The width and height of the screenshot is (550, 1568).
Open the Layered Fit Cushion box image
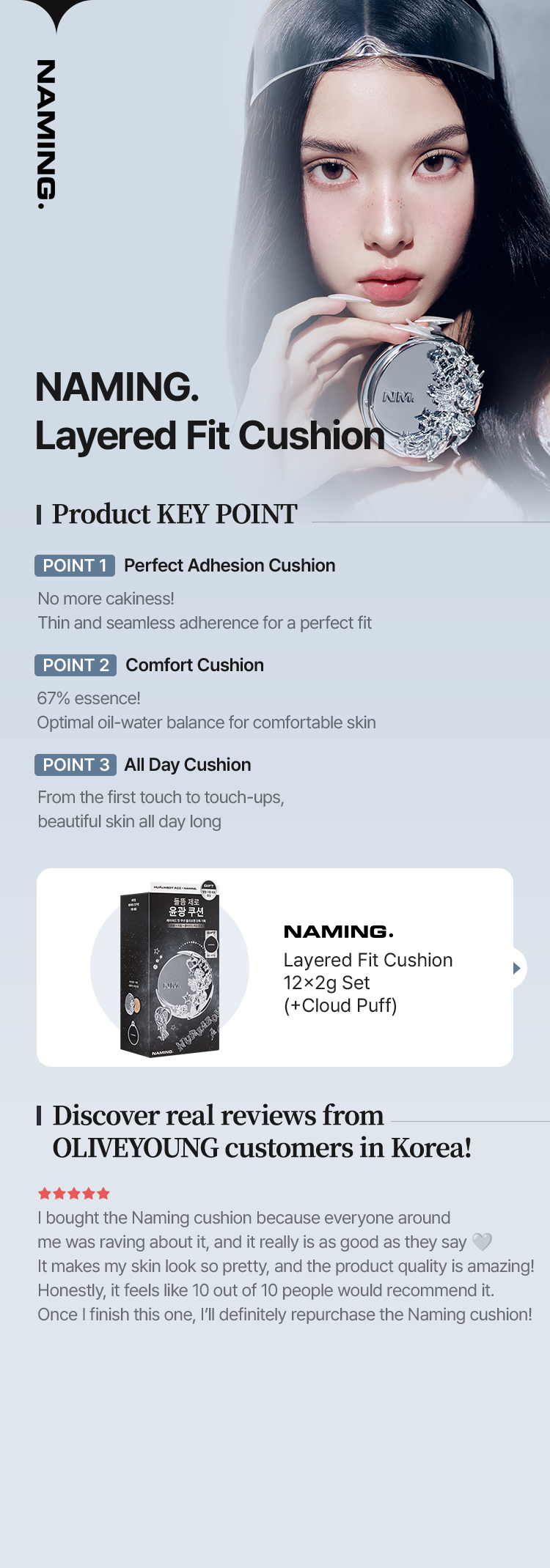(x=170, y=969)
